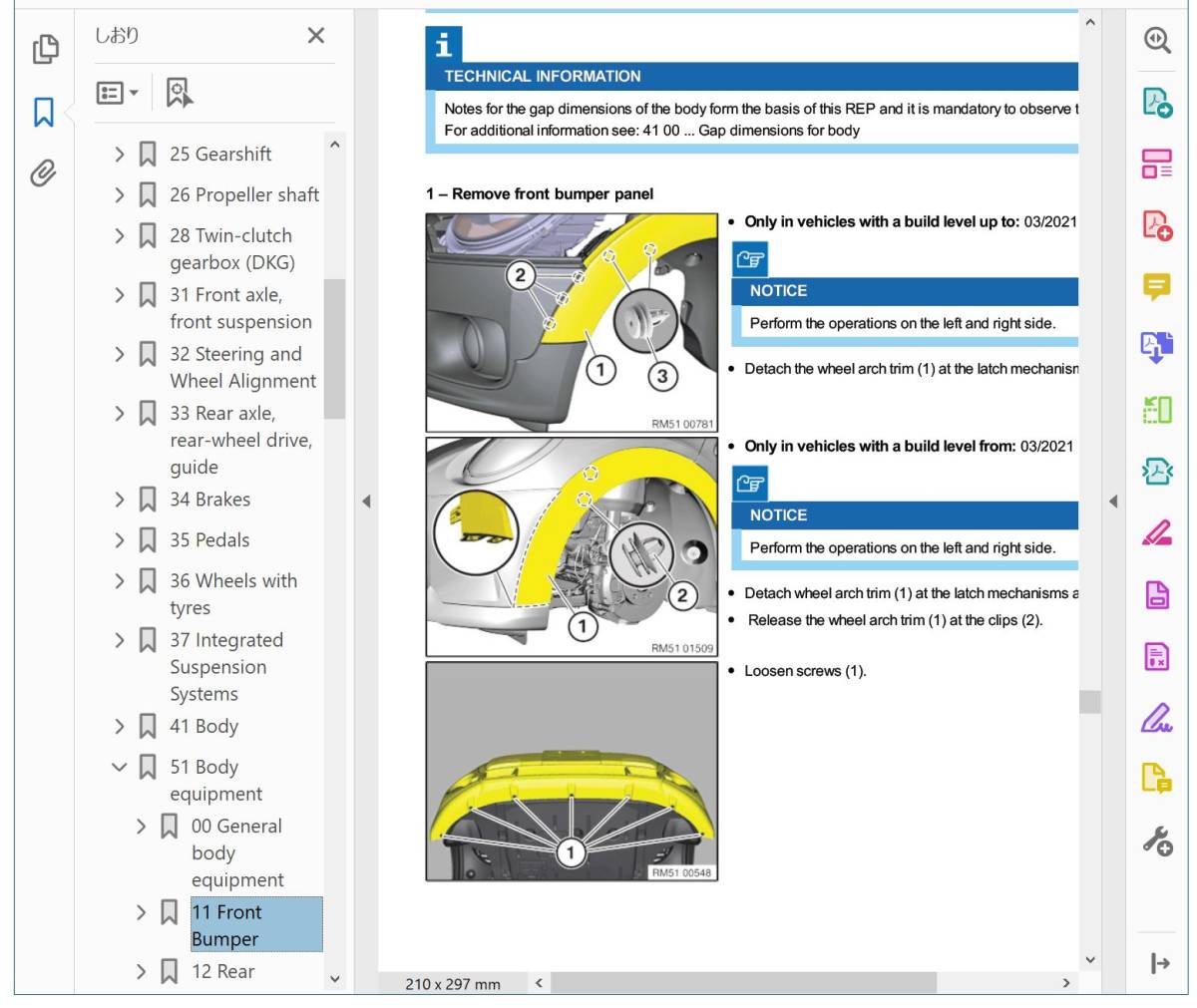Click the document scroll up arrow
The width and height of the screenshot is (1197, 1008).
[1089, 21]
